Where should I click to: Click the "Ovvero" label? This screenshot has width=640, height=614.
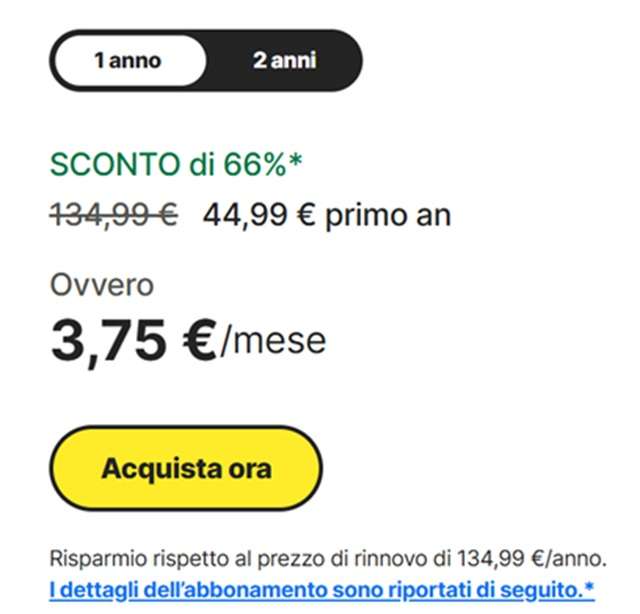[x=102, y=285]
